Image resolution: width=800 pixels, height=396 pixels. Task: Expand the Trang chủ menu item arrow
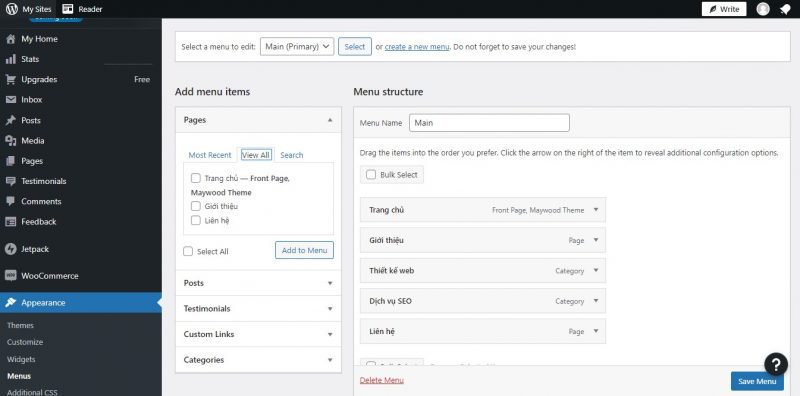(x=595, y=210)
